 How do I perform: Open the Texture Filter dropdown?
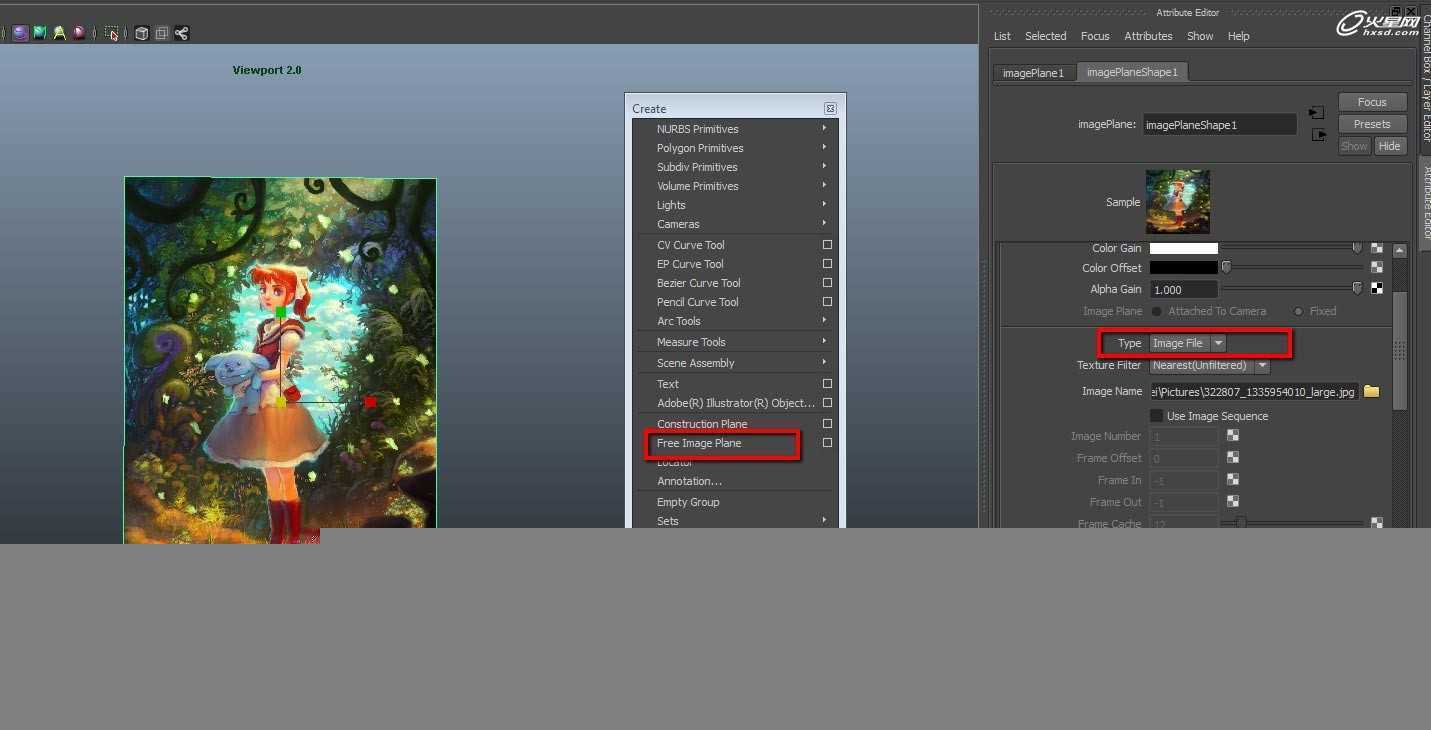click(1209, 365)
